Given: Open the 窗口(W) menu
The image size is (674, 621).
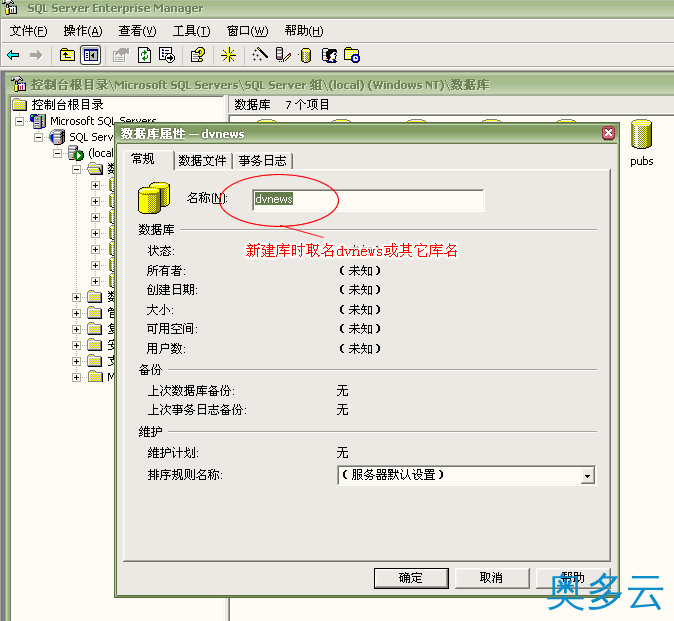Looking at the screenshot, I should [x=248, y=31].
